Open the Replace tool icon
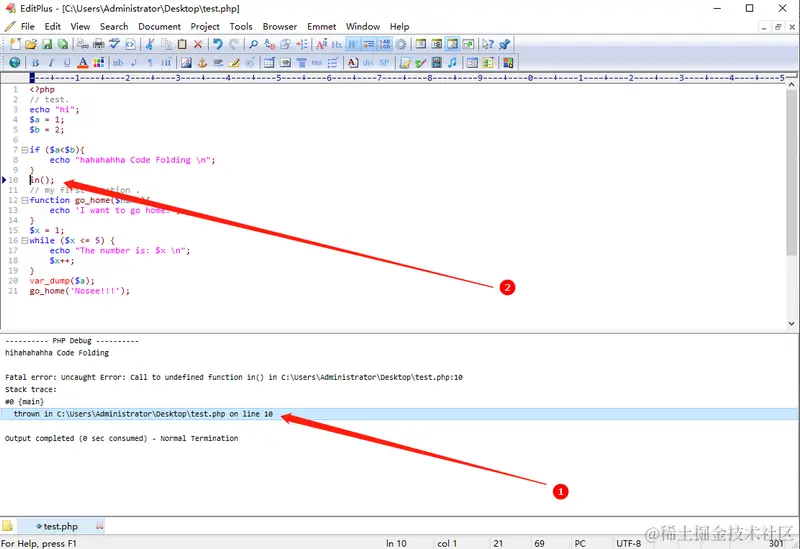 (269, 44)
